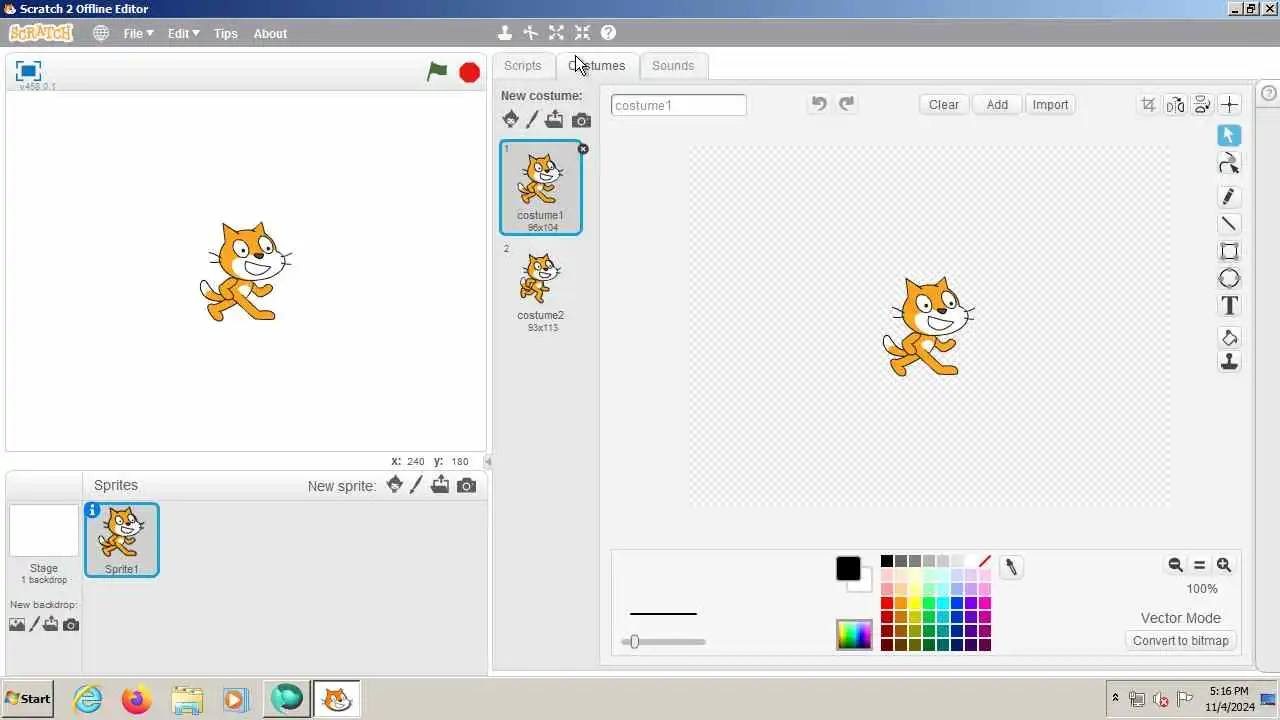The height and width of the screenshot is (720, 1280).
Task: Click the Crop icon in costume toolbar
Action: [1148, 105]
